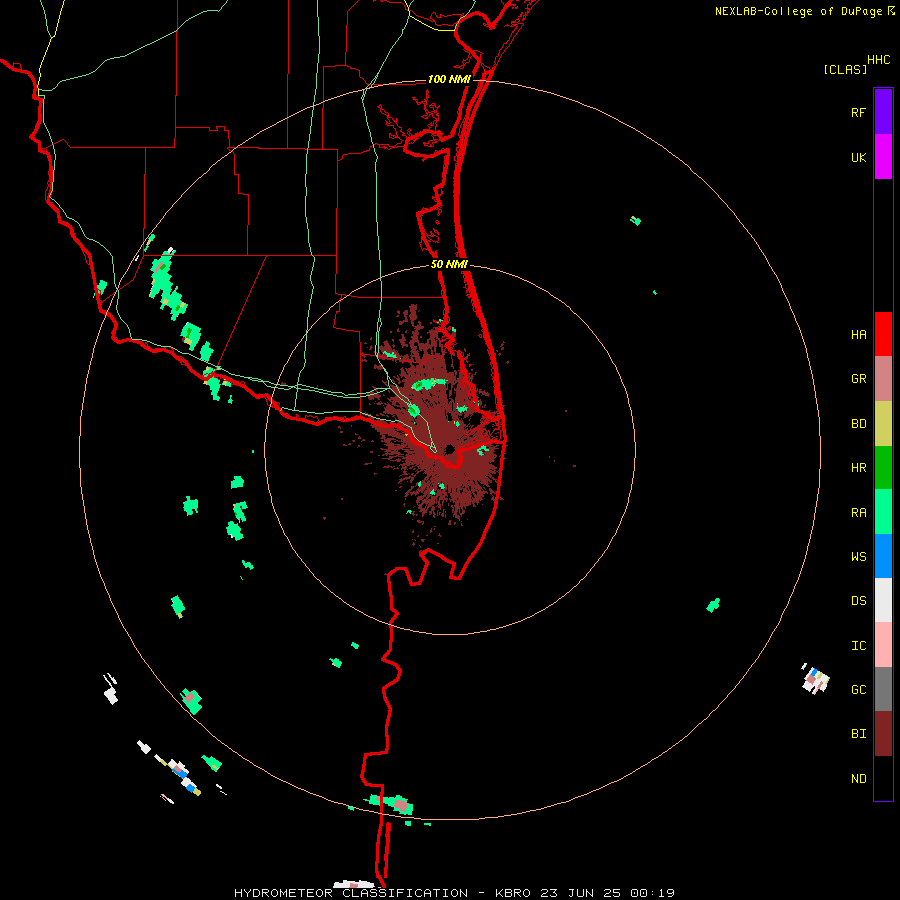Click the GR legend color swatch

[x=883, y=379]
